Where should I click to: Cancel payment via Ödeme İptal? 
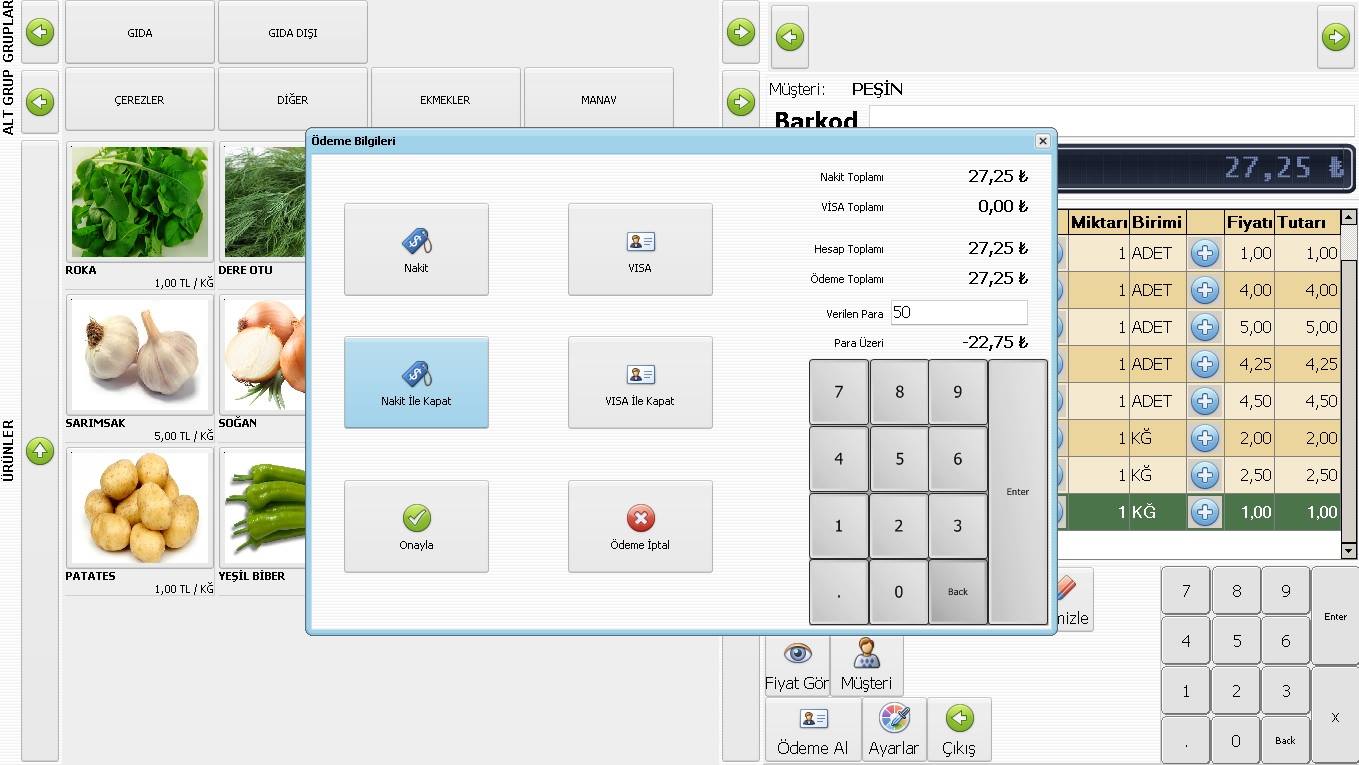pos(640,526)
